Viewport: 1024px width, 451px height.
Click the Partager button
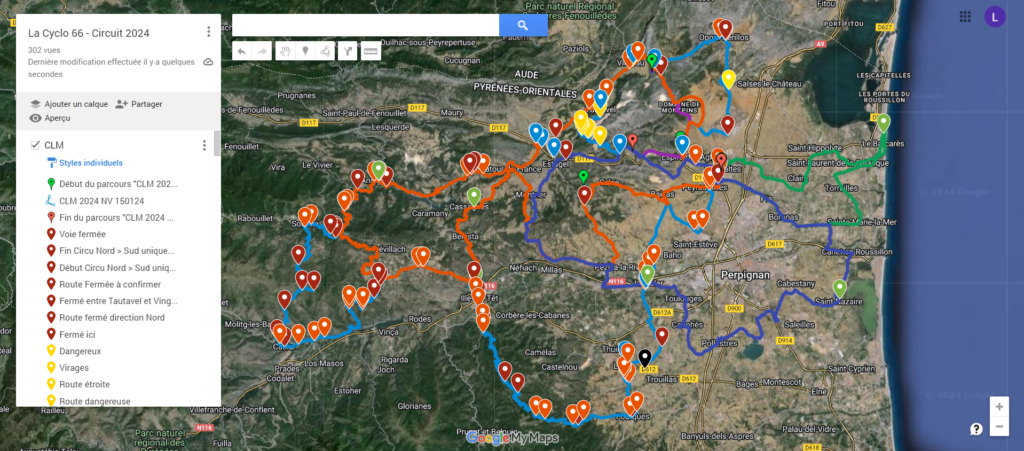point(138,104)
